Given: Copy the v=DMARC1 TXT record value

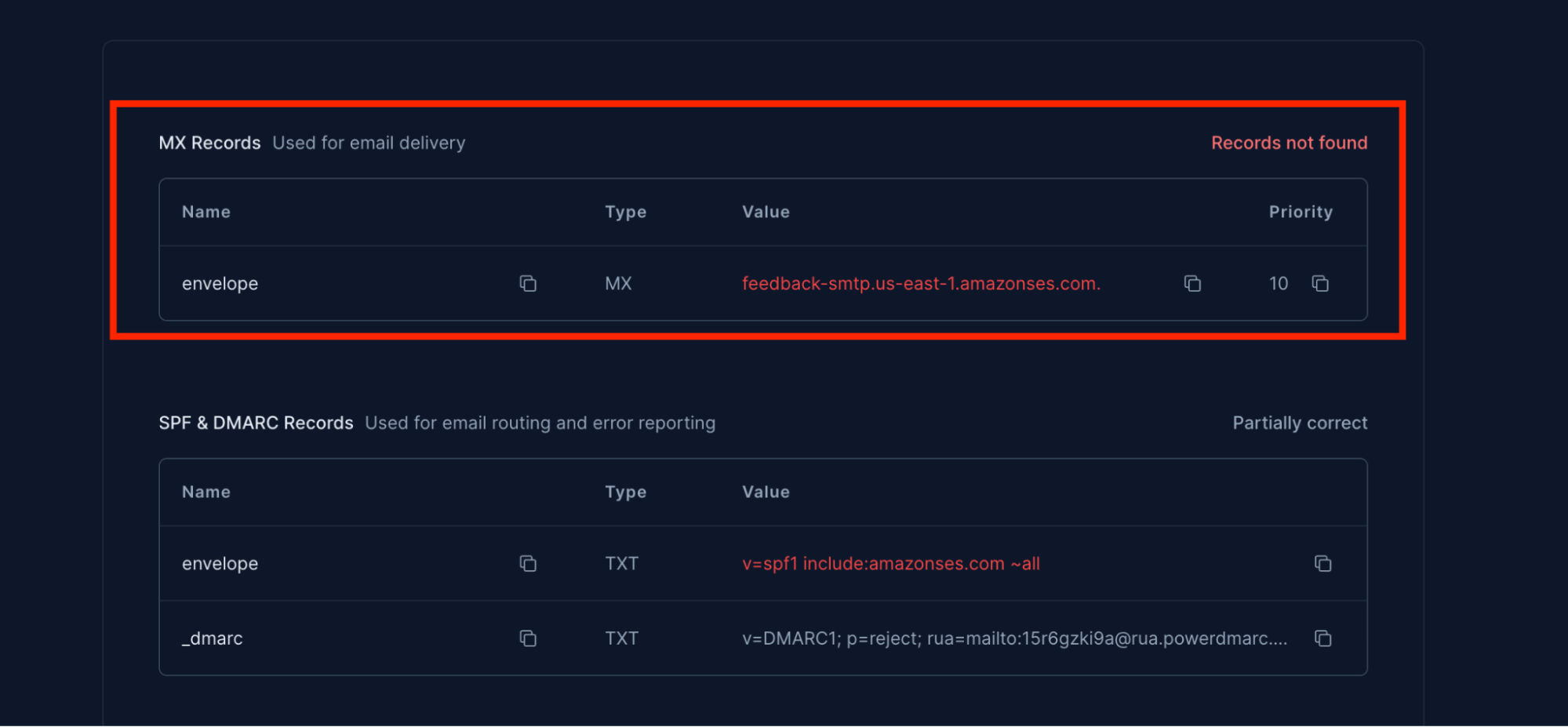Looking at the screenshot, I should click(x=1322, y=638).
